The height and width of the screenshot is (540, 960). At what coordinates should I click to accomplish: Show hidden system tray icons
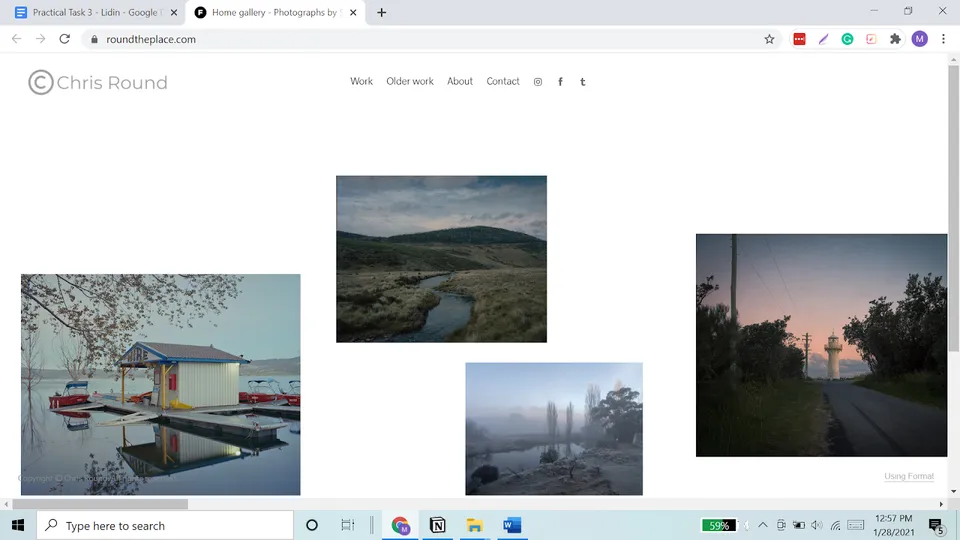763,525
